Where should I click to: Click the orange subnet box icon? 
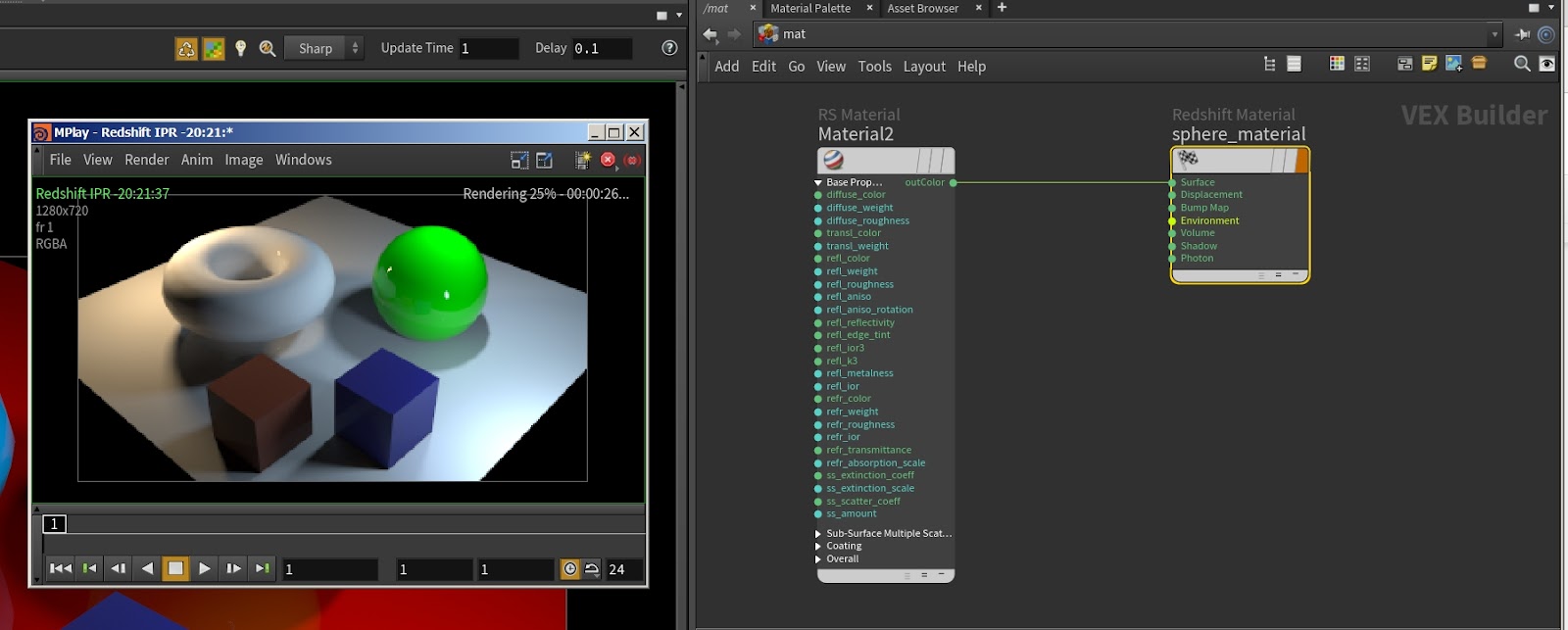[x=1479, y=64]
